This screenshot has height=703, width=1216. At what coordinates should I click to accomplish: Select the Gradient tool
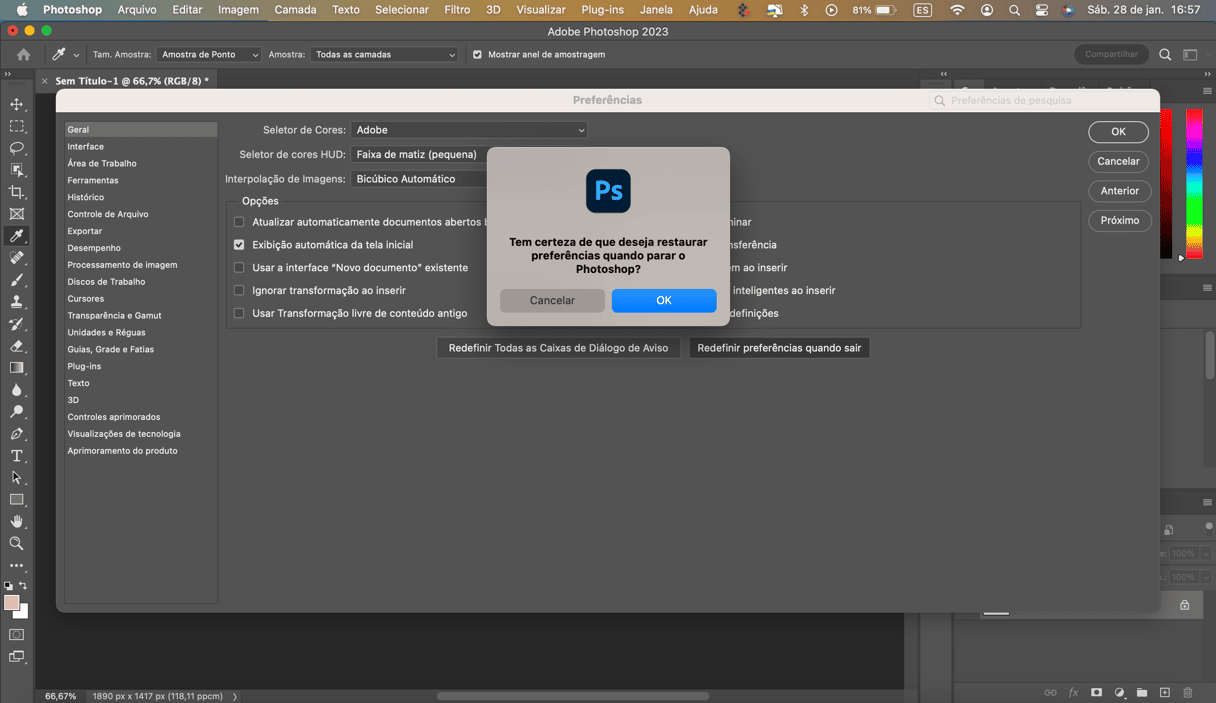17,368
